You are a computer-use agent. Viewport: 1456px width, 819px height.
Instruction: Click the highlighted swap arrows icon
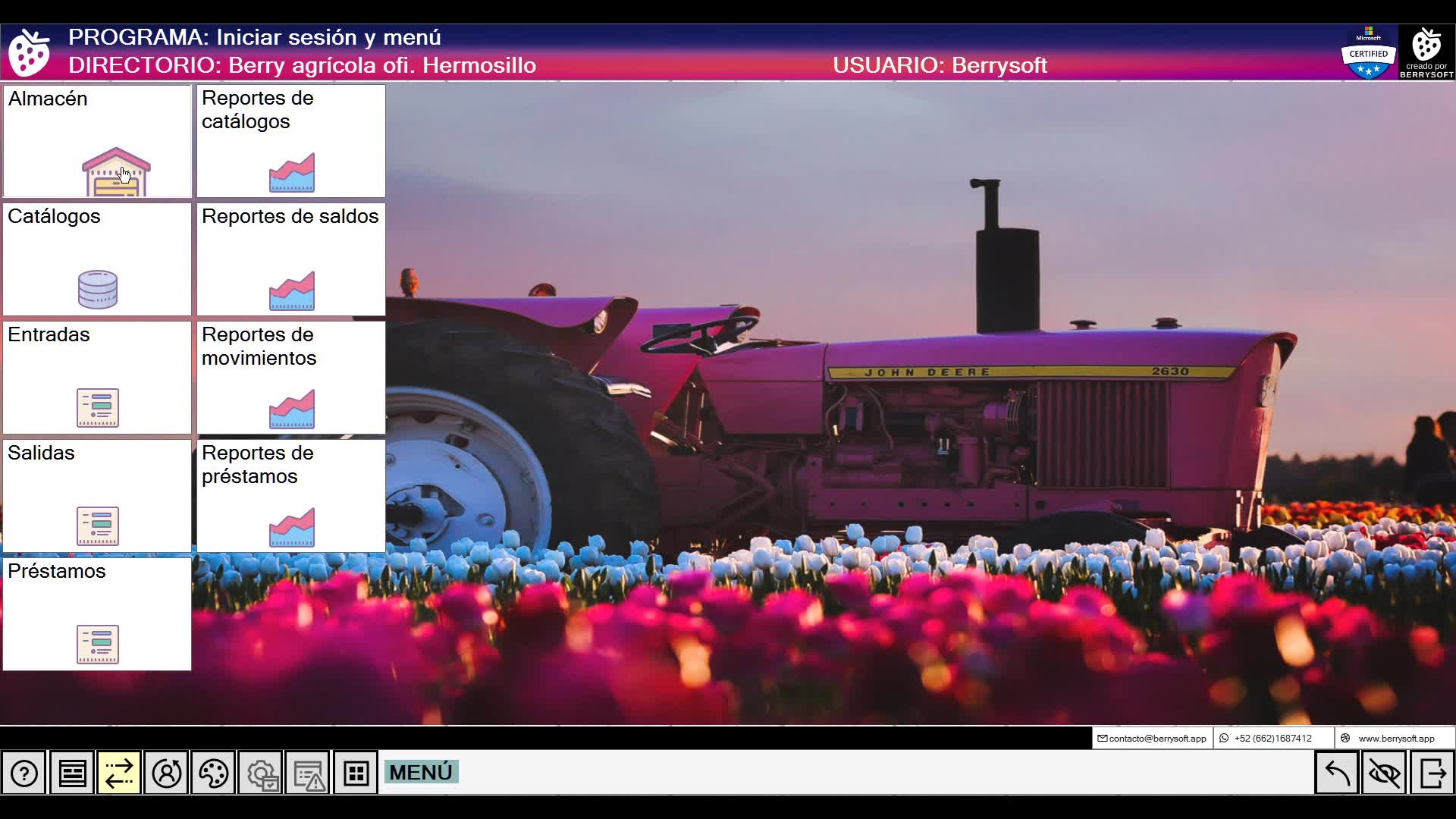coord(119,773)
